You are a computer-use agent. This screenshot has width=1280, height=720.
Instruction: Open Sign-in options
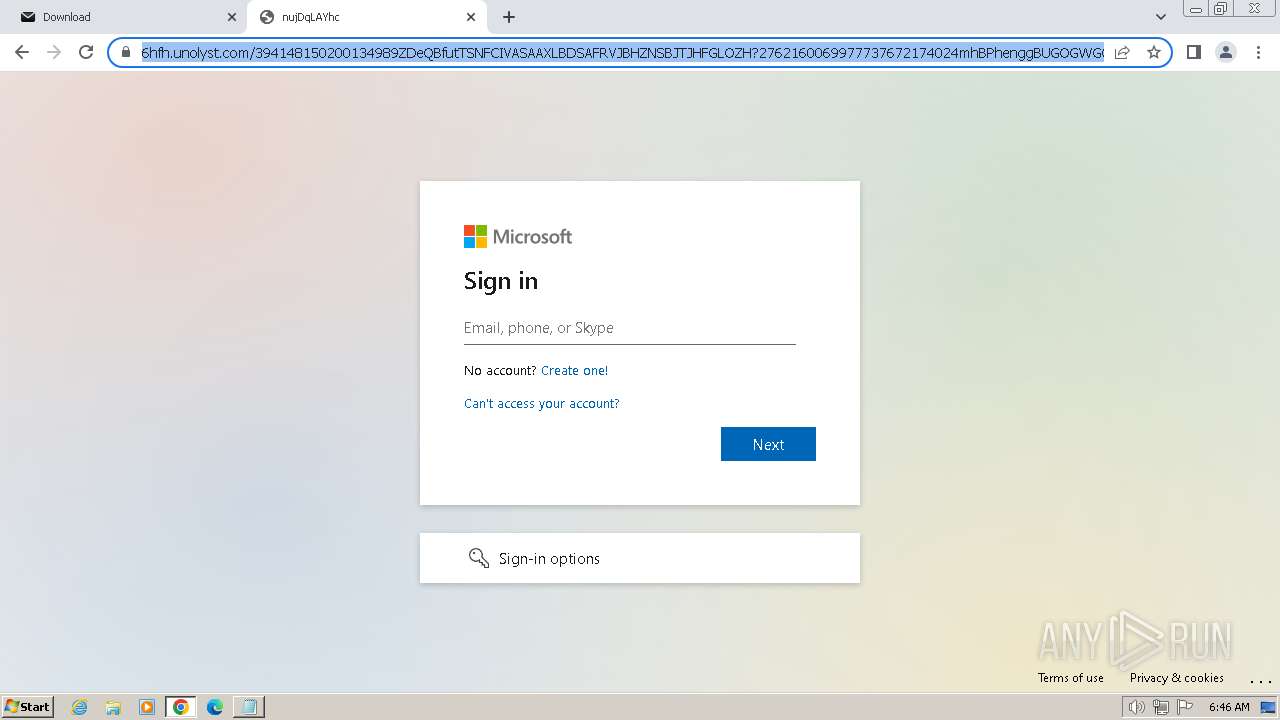pyautogui.click(x=640, y=558)
